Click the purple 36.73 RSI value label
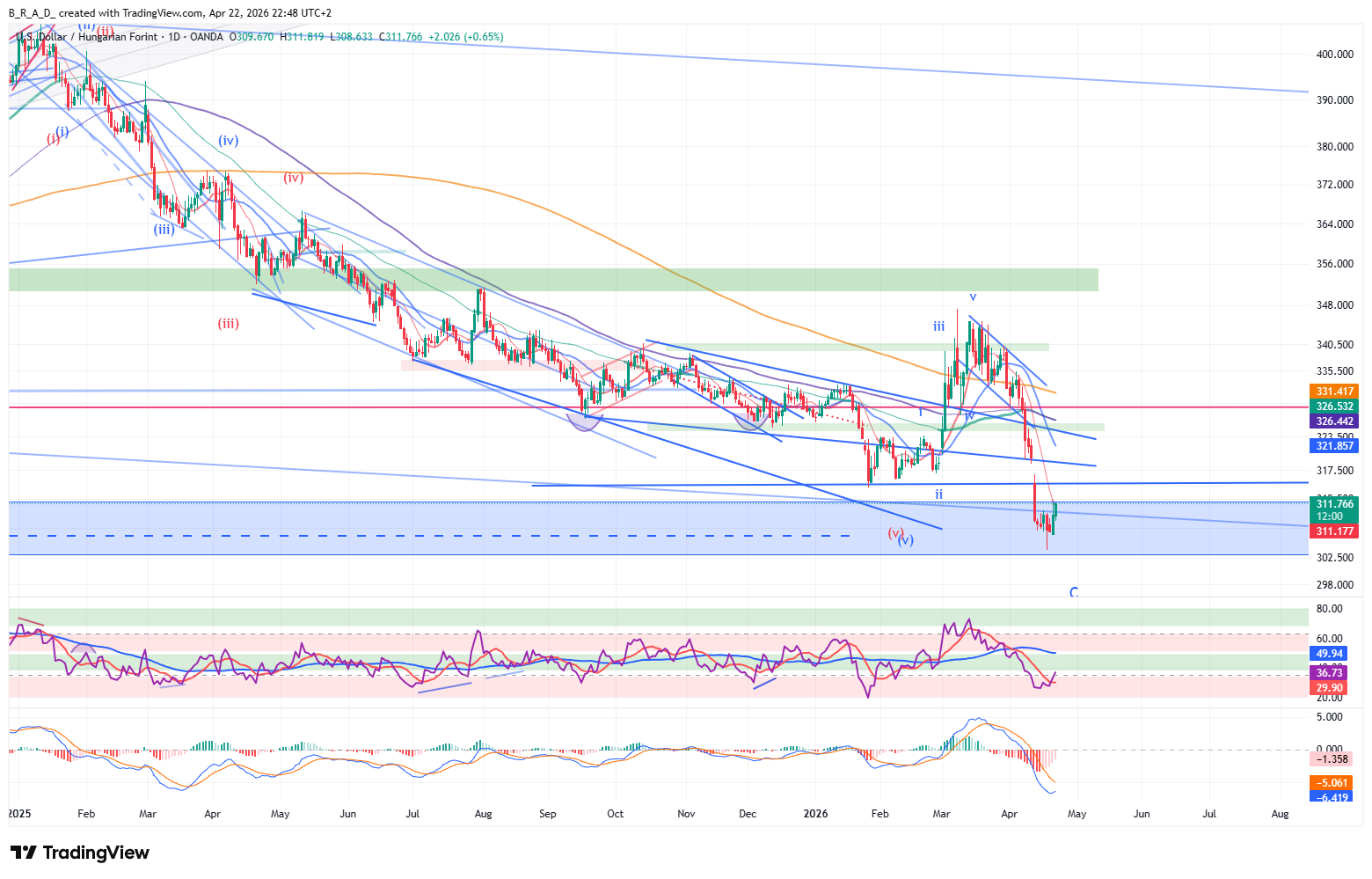The image size is (1372, 879). [x=1329, y=672]
